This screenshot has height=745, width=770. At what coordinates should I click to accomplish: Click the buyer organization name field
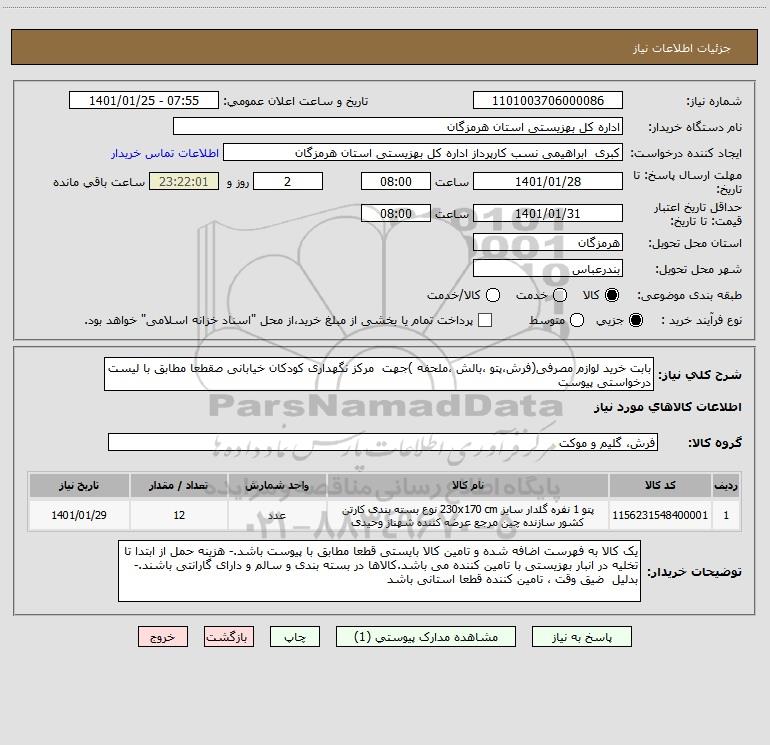pyautogui.click(x=398, y=127)
